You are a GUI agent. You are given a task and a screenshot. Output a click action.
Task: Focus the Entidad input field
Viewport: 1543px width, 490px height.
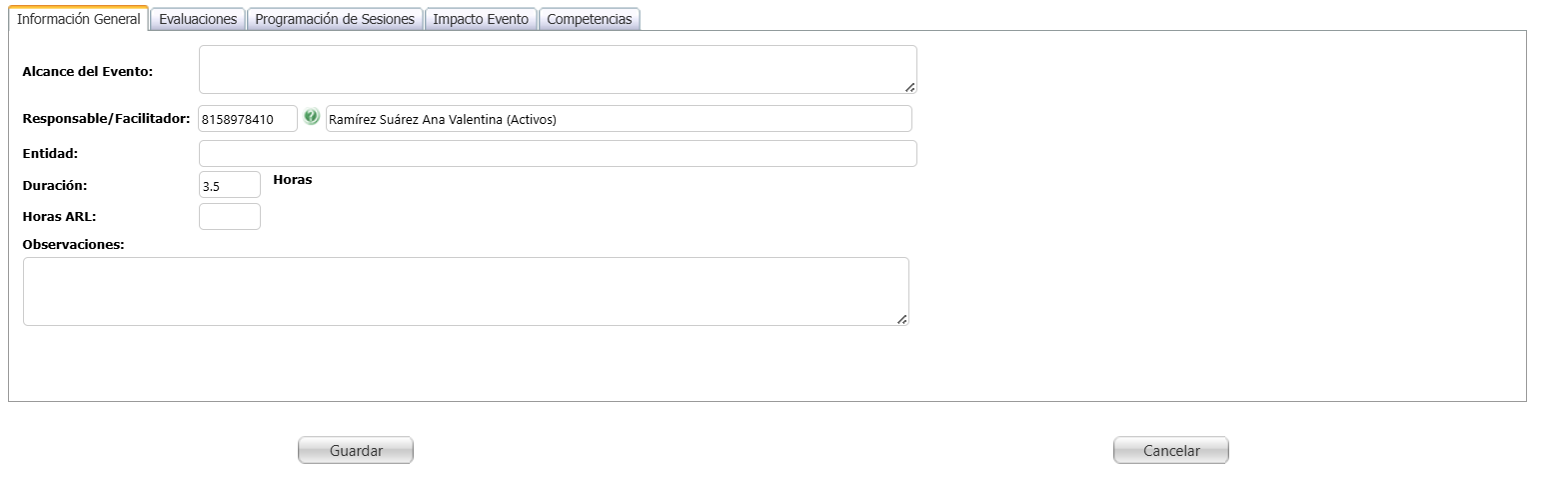pyautogui.click(x=557, y=154)
